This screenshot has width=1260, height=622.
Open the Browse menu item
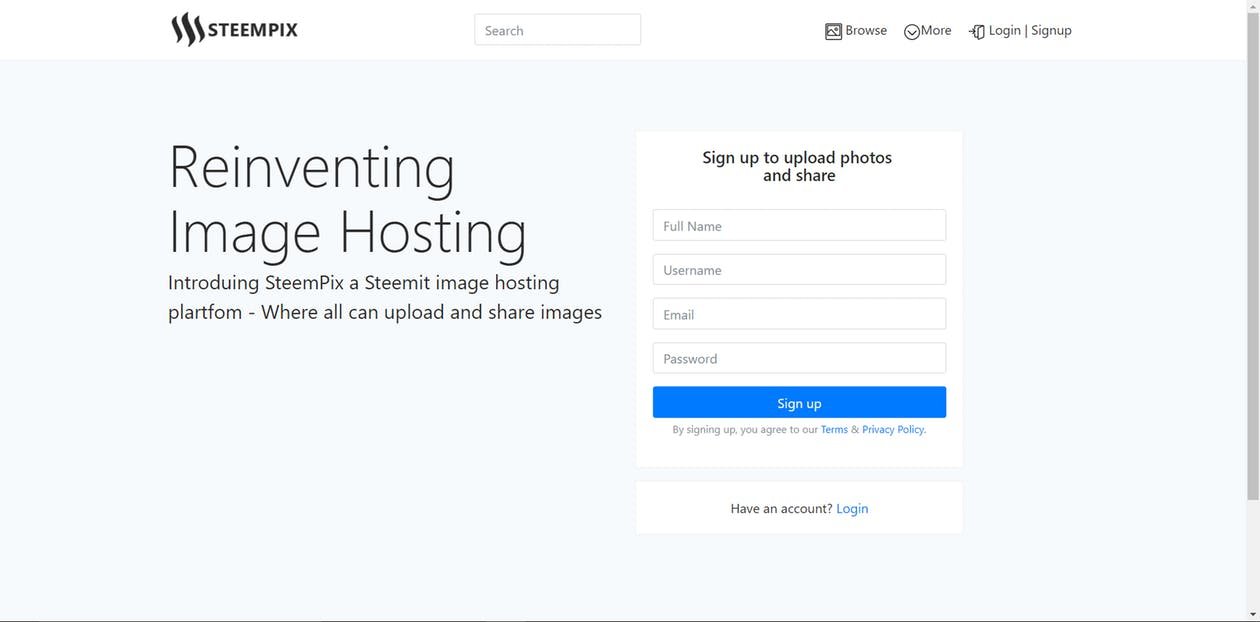point(856,31)
